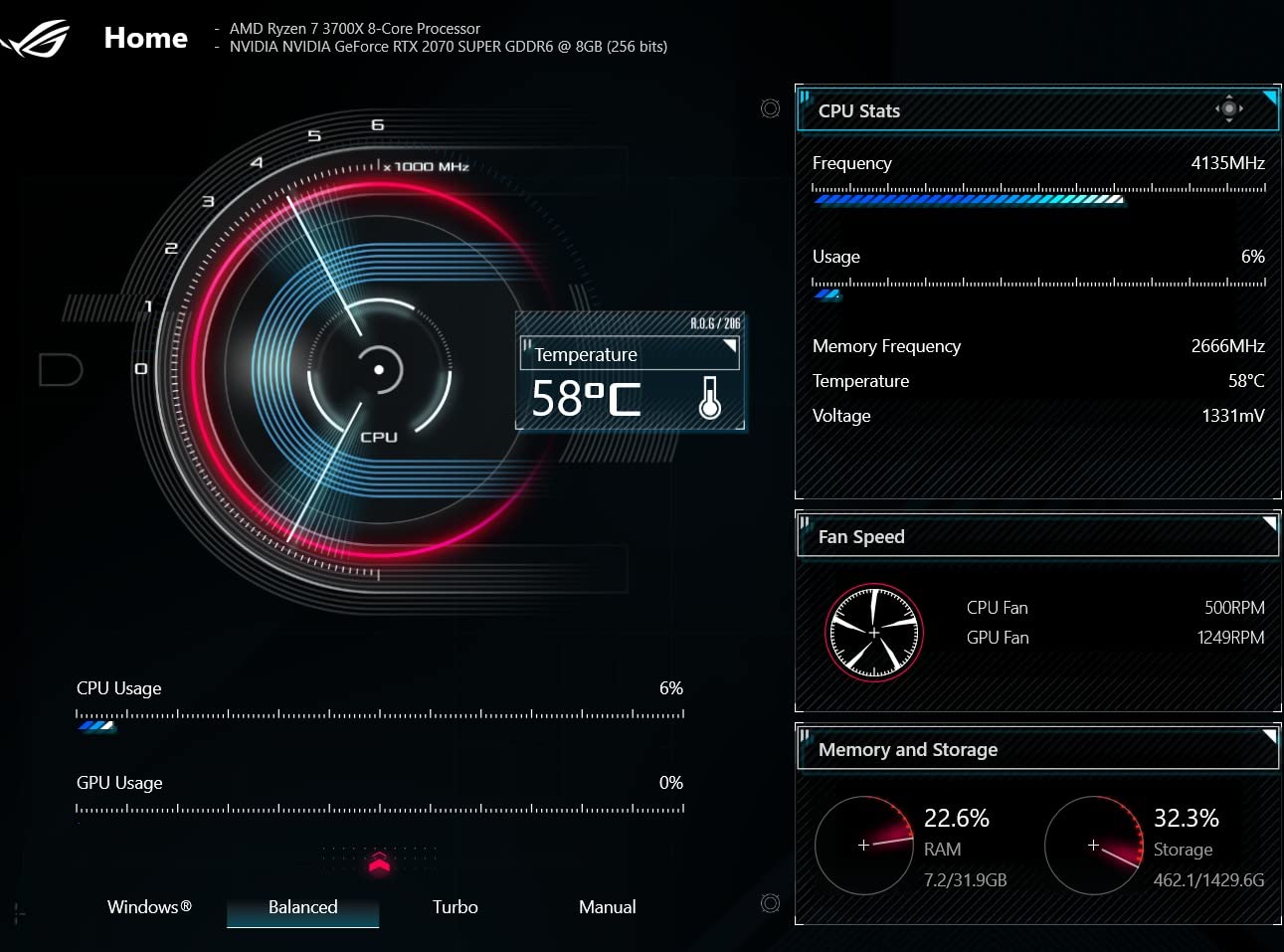
Task: Choose the Manual operating mode
Action: point(607,906)
